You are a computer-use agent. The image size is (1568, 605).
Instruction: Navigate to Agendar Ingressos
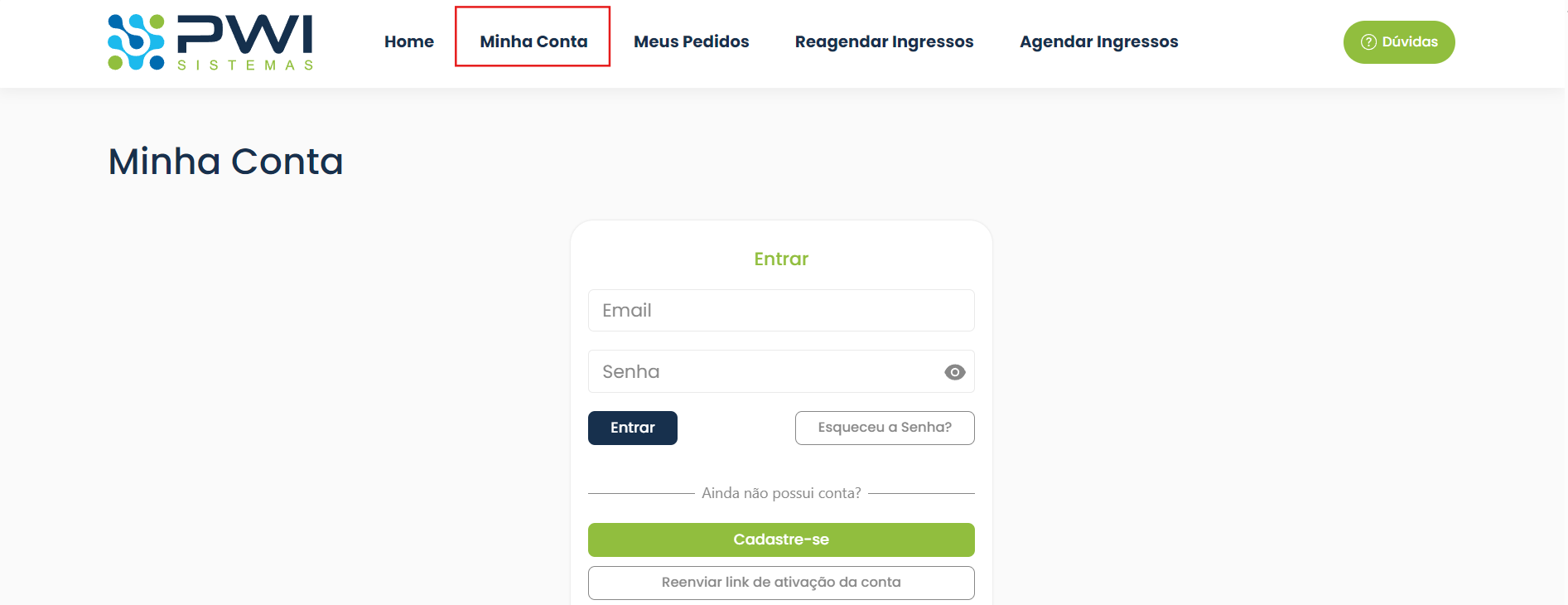tap(1098, 42)
